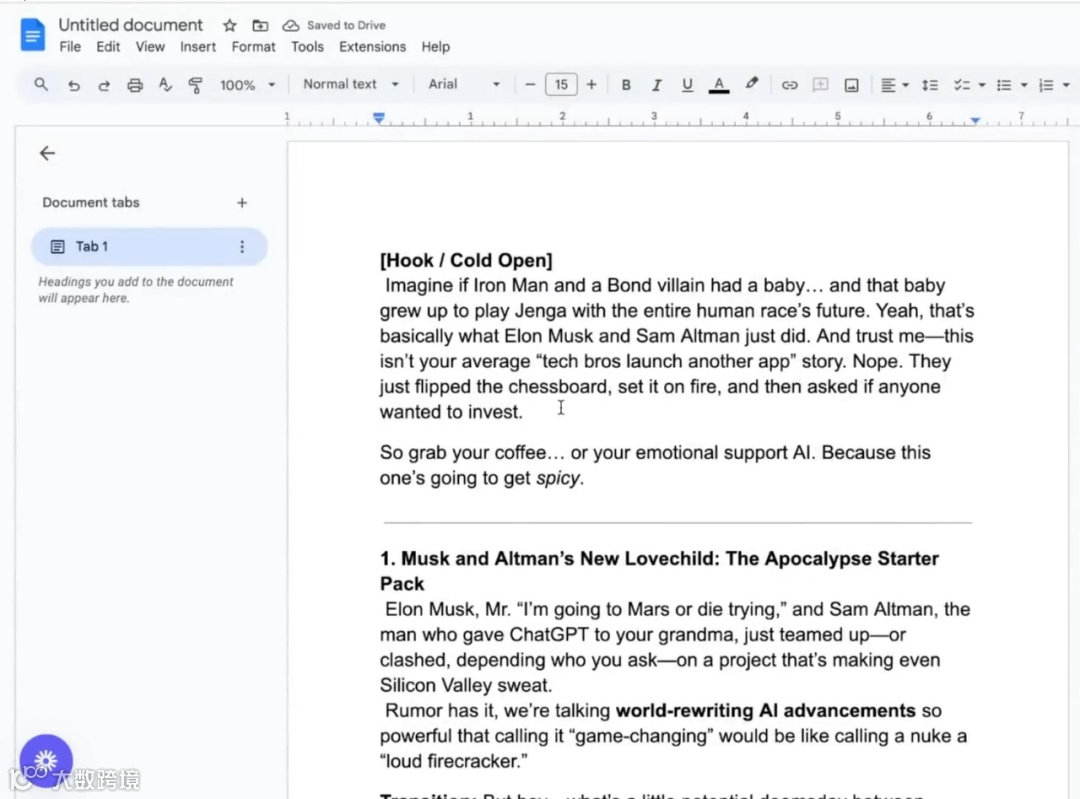Screen dimensions: 1080x799
Task: Click the right indent marker on ruler
Action: click(x=975, y=120)
